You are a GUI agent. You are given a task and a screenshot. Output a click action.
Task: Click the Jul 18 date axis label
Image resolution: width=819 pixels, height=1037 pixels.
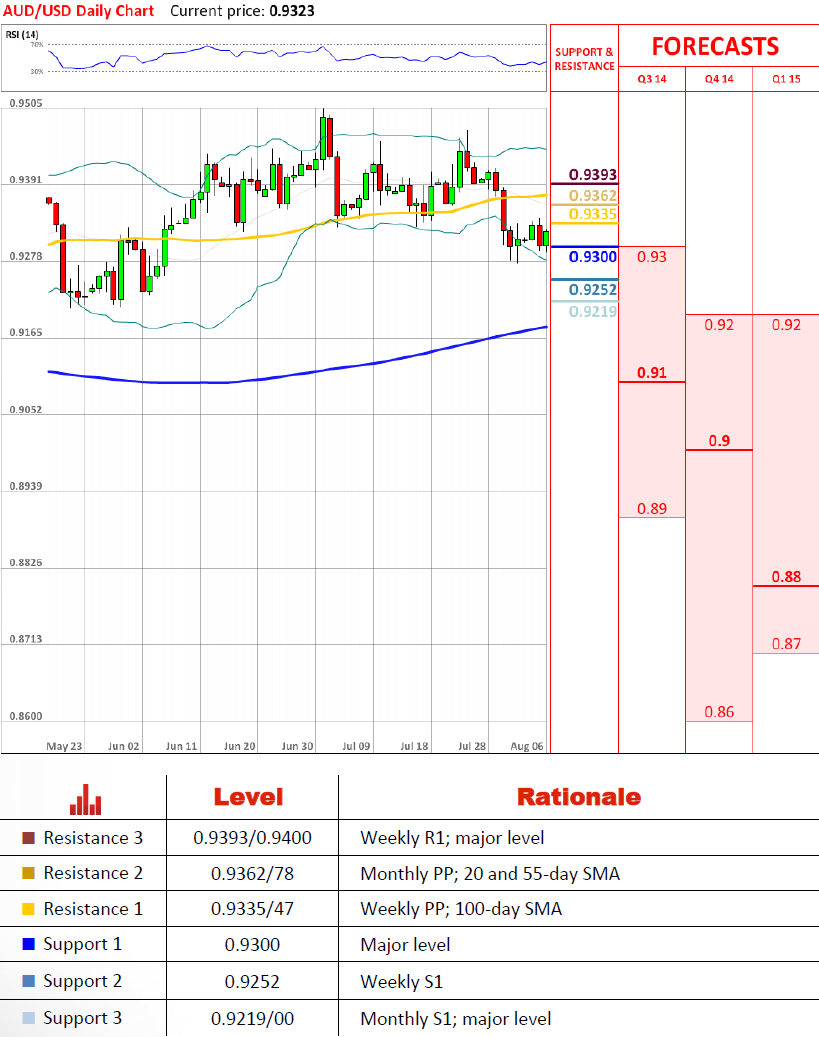(414, 746)
